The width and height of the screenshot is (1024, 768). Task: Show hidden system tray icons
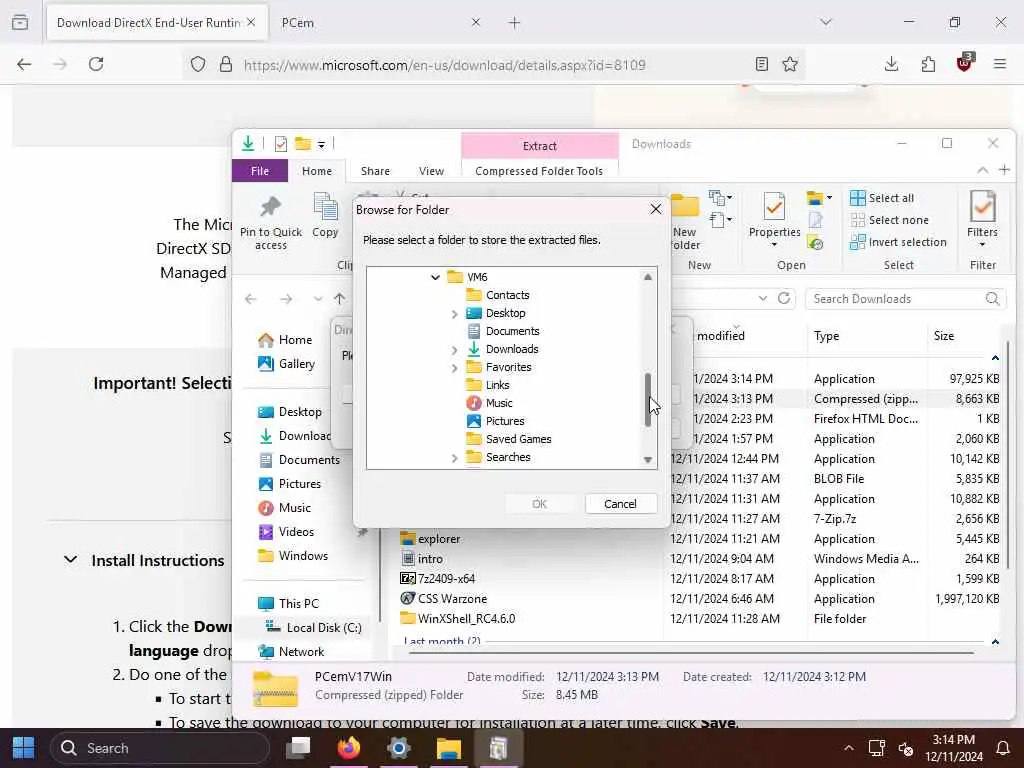pyautogui.click(x=848, y=748)
